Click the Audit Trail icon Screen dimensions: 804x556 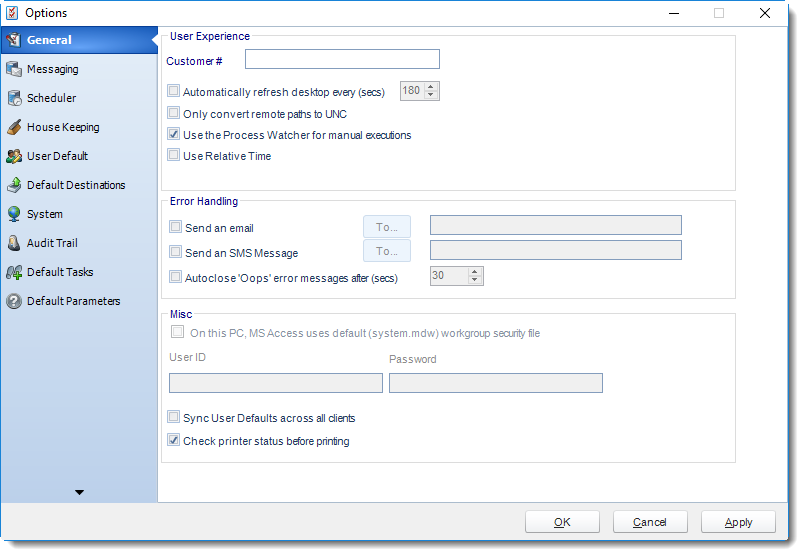[x=14, y=243]
